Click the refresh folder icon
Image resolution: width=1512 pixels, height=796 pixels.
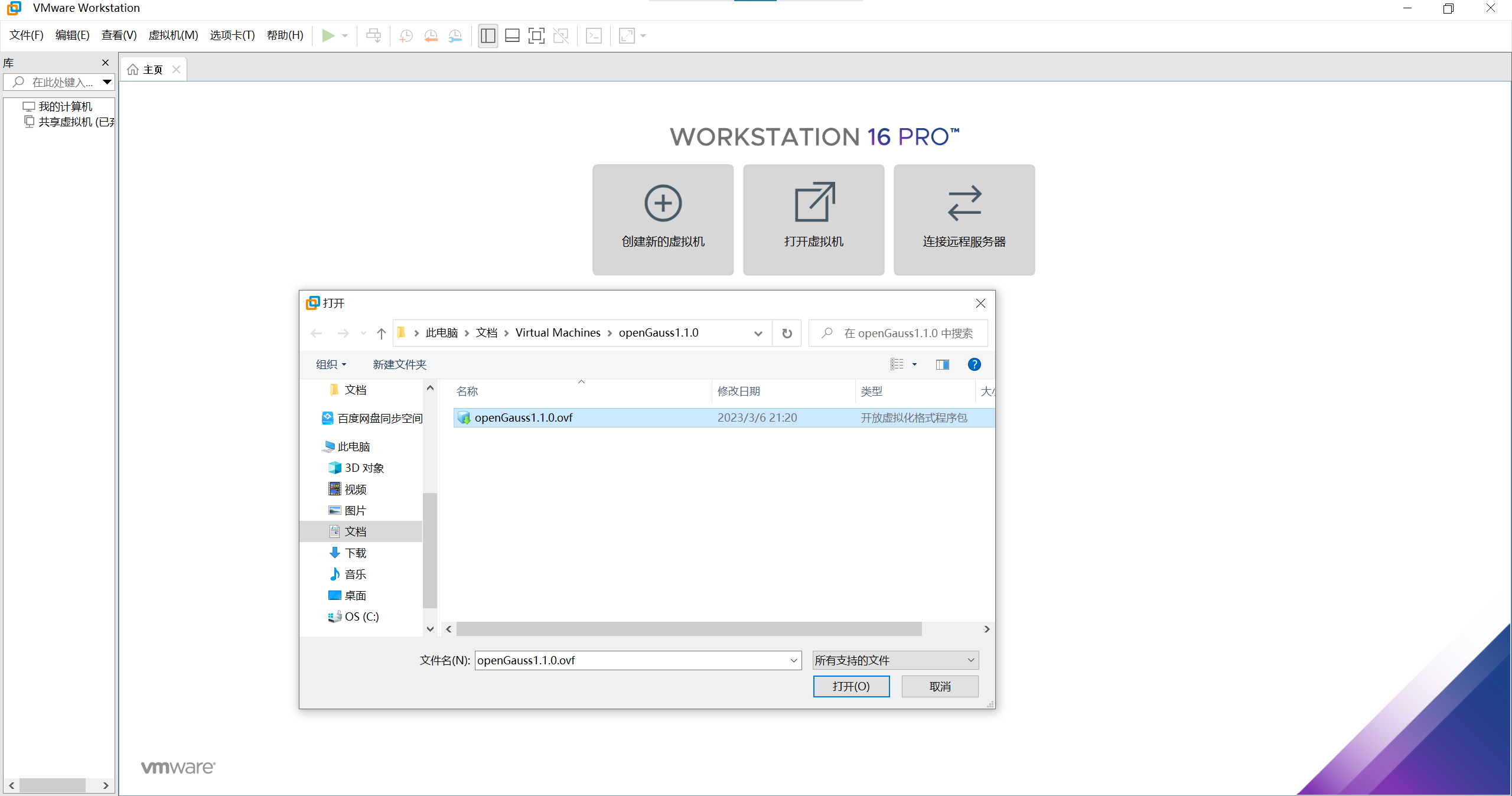(x=787, y=334)
